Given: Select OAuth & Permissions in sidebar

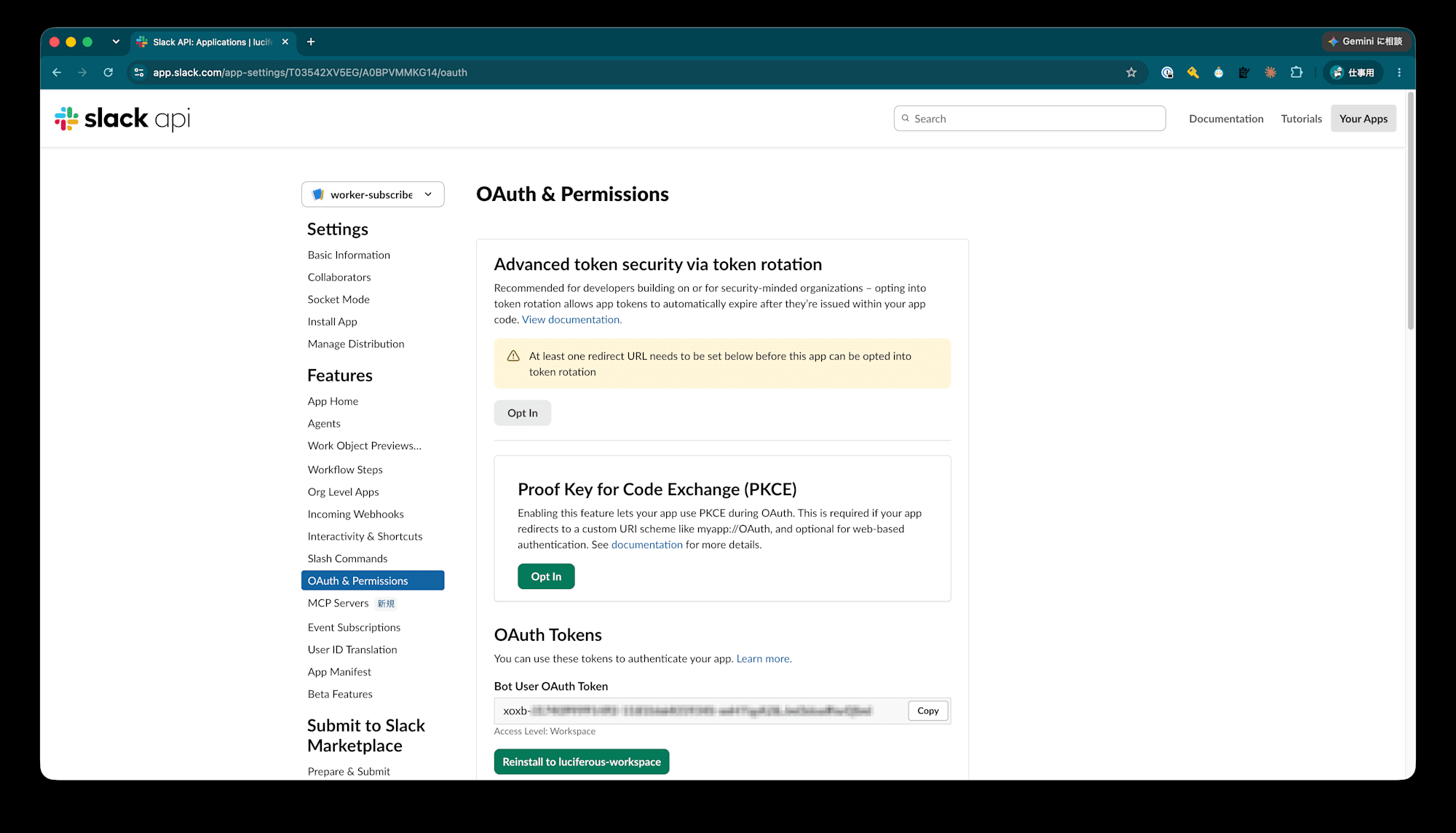Looking at the screenshot, I should click(373, 580).
